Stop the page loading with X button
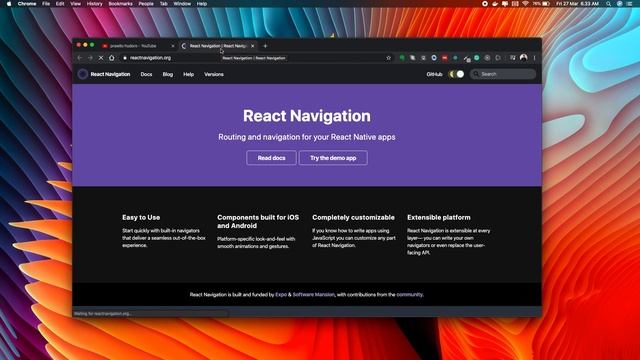 point(101,58)
